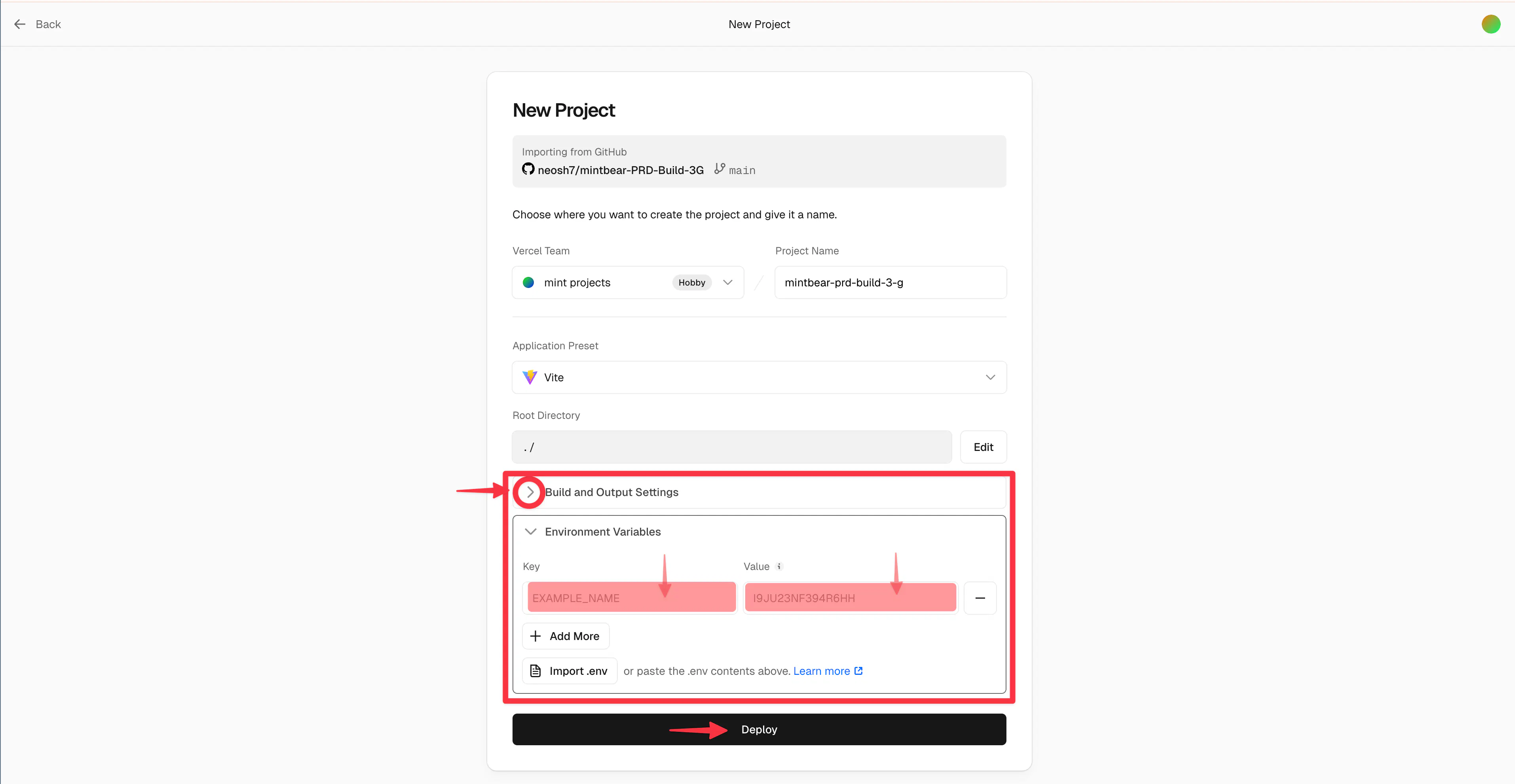Open the user avatar menu

tap(1490, 24)
